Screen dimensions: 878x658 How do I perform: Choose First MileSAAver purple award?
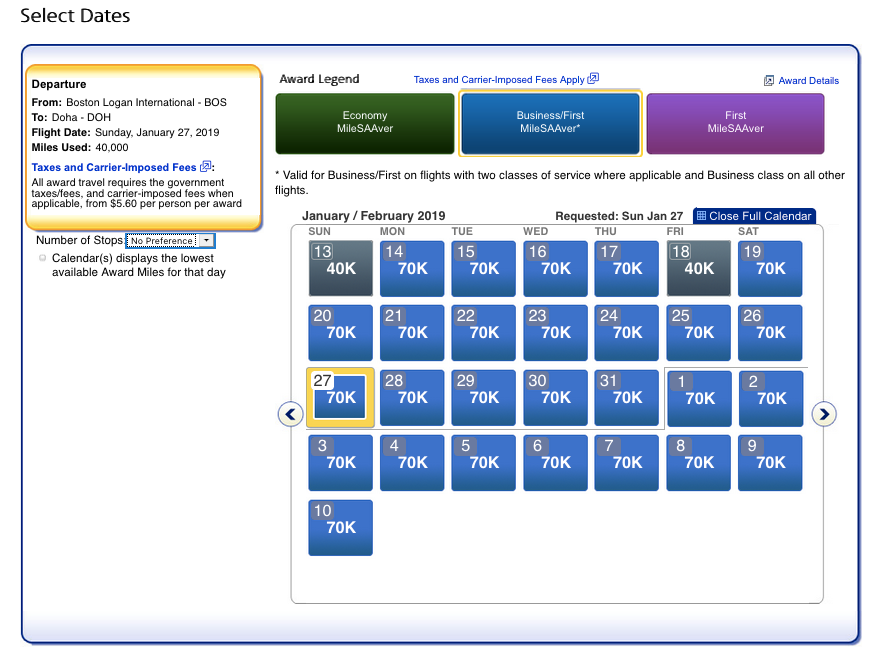point(735,123)
